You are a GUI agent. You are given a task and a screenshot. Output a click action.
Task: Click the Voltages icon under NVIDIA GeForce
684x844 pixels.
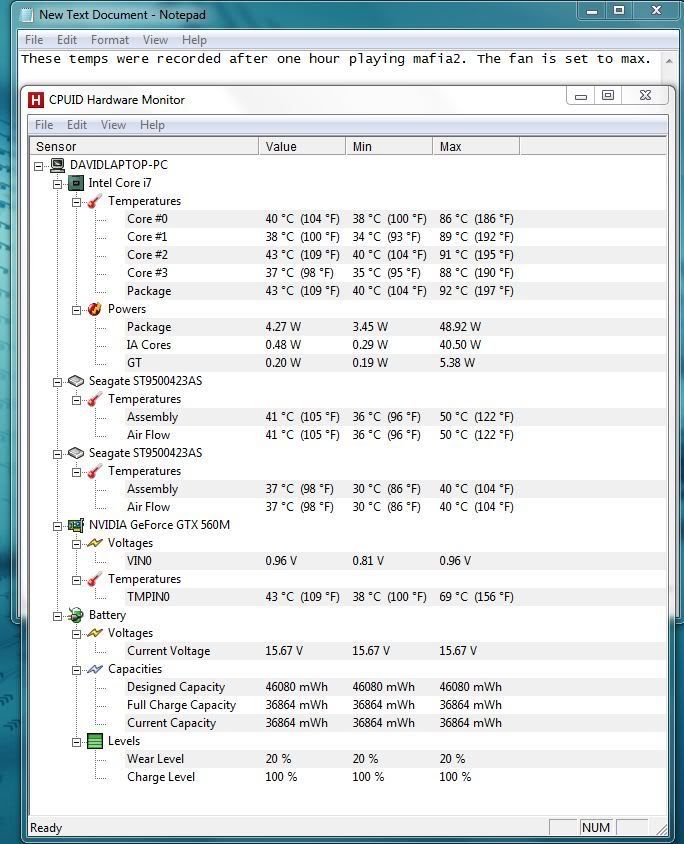[95, 543]
